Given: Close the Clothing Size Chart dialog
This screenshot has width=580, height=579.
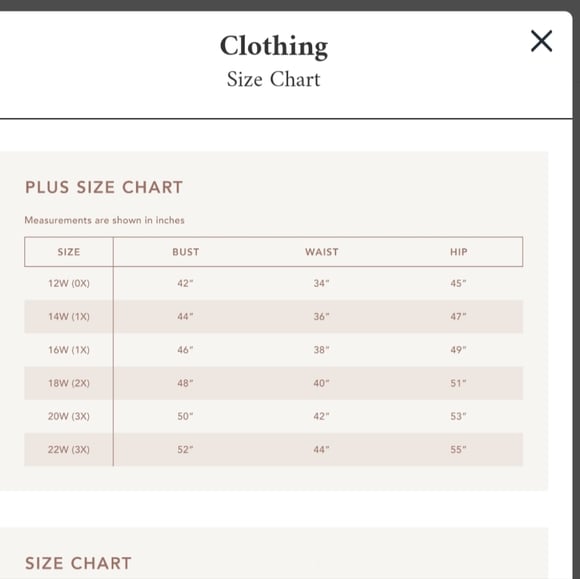Looking at the screenshot, I should [x=541, y=41].
